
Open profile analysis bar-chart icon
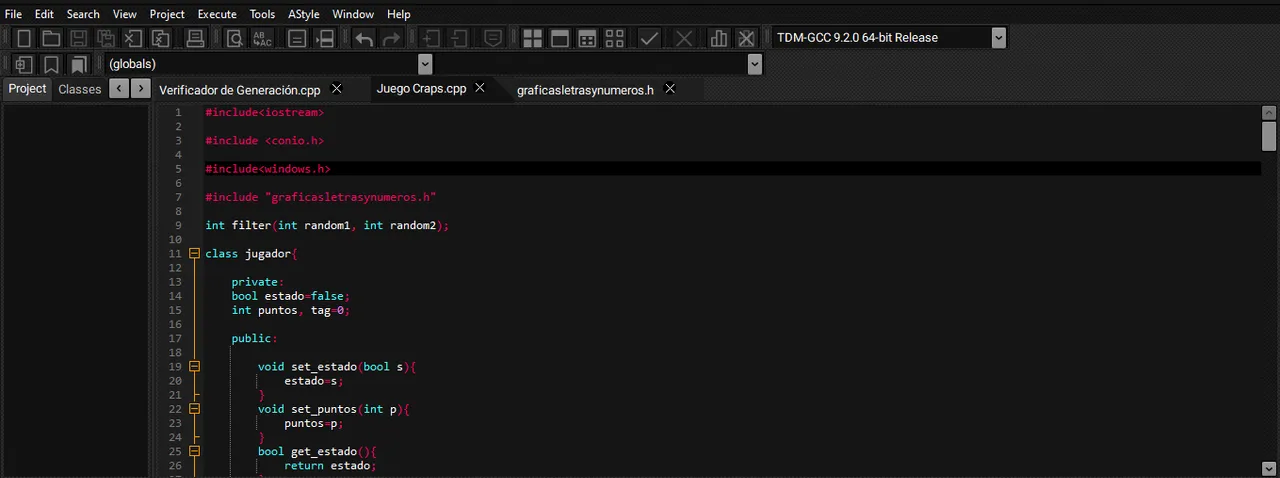tap(719, 38)
